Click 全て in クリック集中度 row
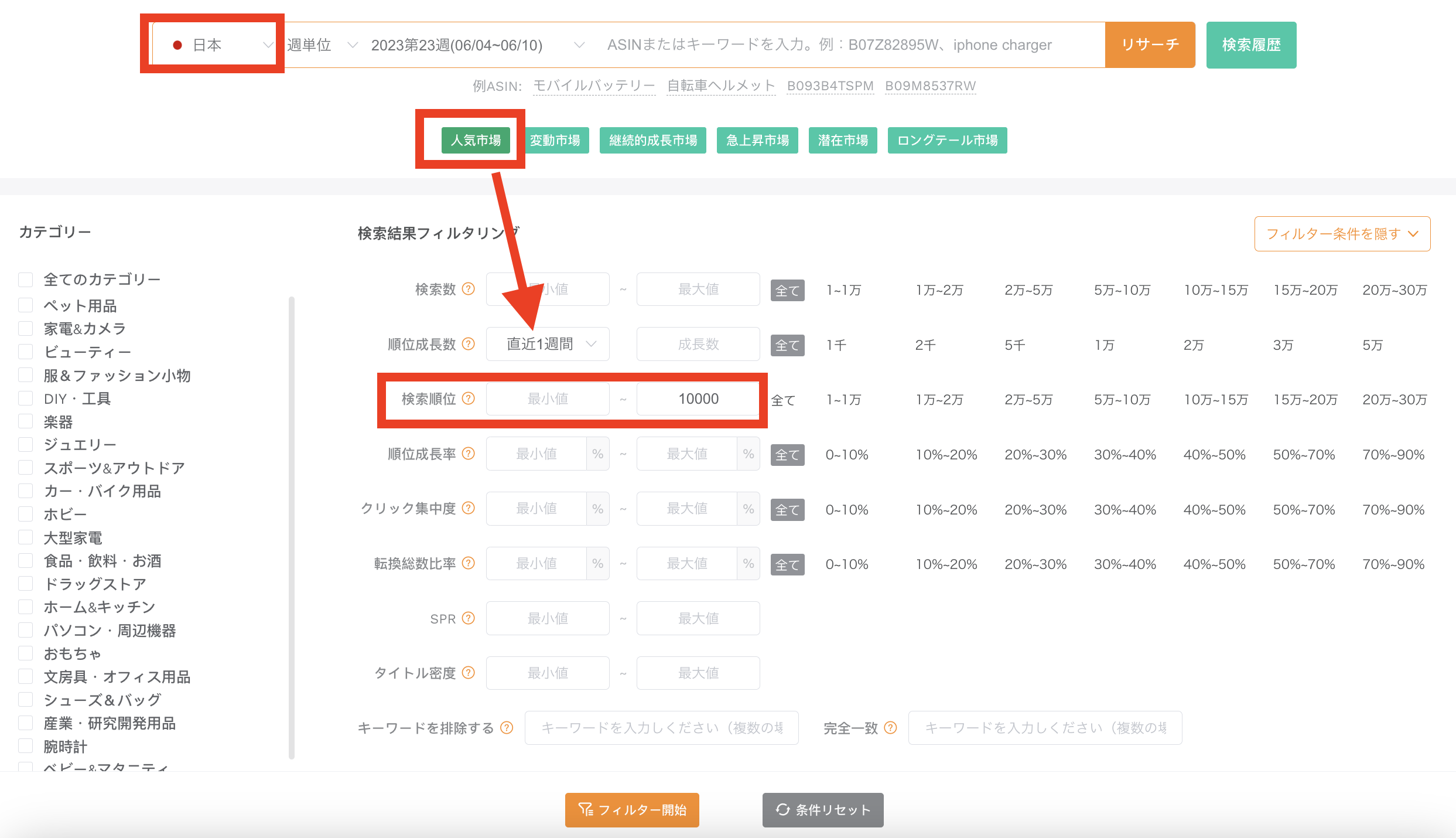The height and width of the screenshot is (838, 1456). tap(787, 510)
